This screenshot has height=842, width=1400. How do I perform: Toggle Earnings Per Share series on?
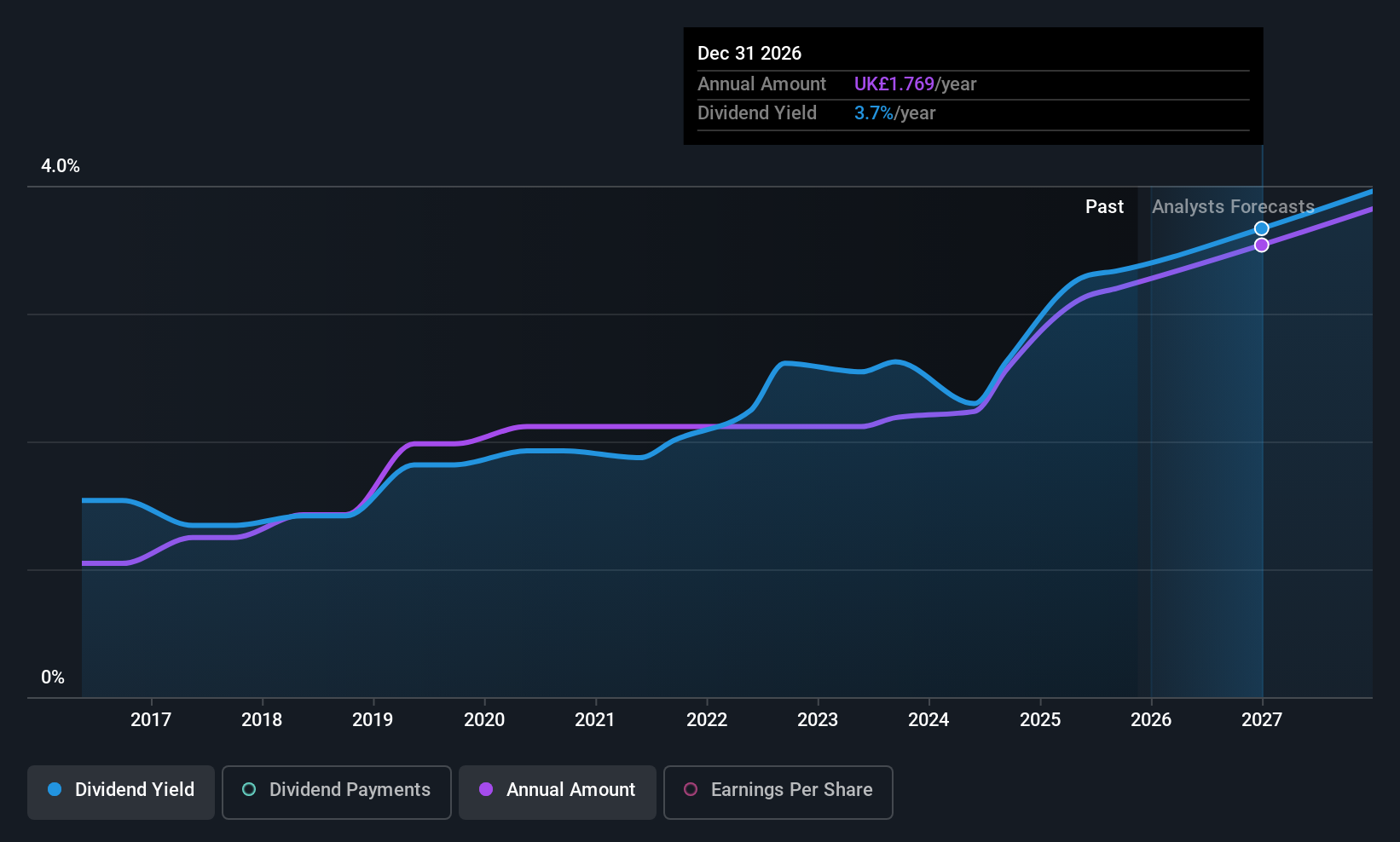coord(777,790)
